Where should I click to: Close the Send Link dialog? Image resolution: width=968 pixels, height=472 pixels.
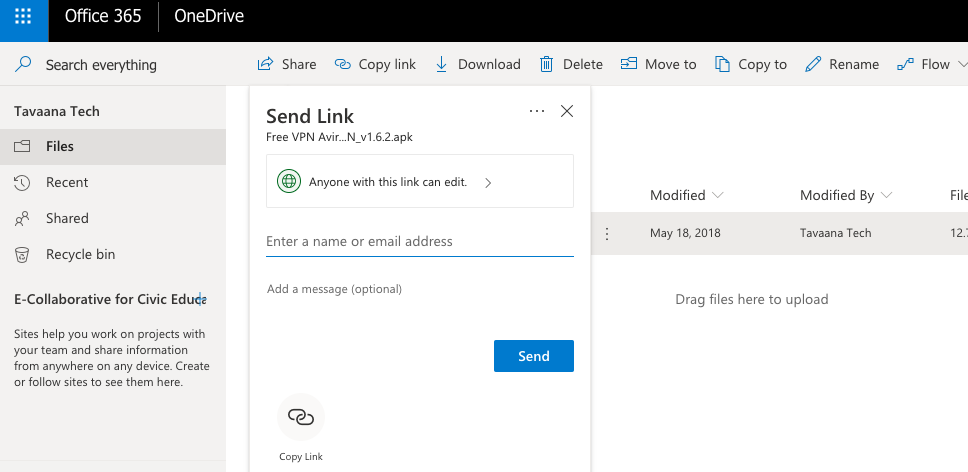(567, 111)
